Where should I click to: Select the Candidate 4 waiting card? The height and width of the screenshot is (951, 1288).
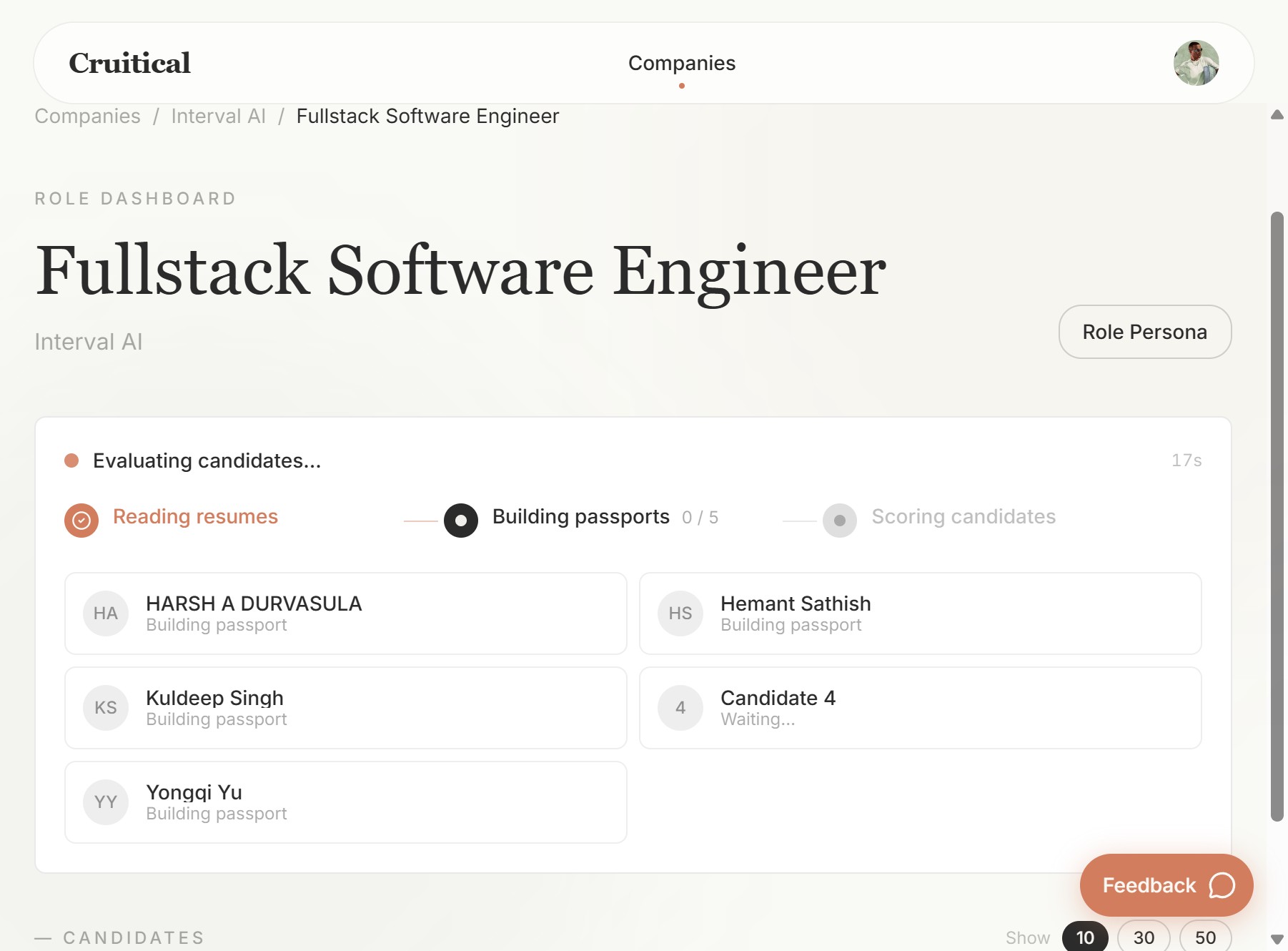click(x=920, y=708)
